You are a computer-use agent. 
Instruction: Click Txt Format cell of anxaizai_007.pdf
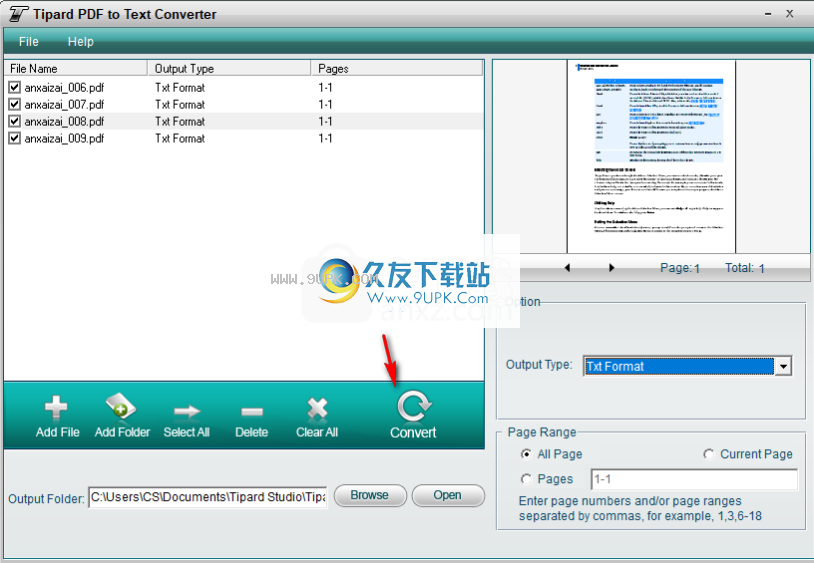coord(180,104)
